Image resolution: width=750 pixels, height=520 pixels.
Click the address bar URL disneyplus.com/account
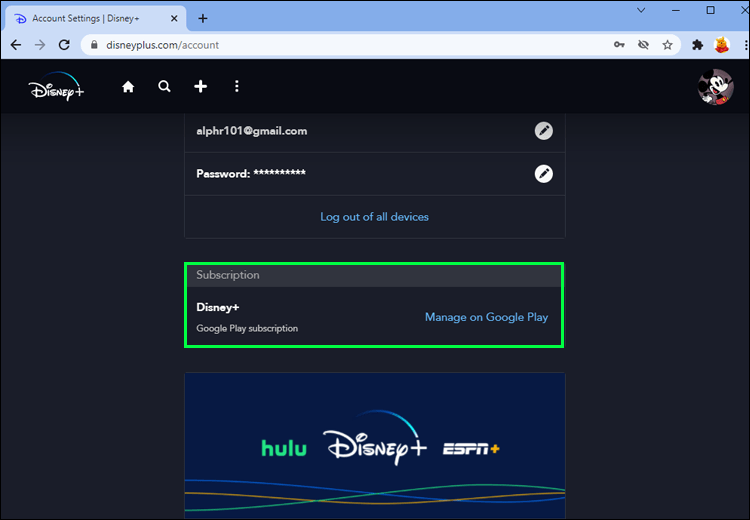163,45
